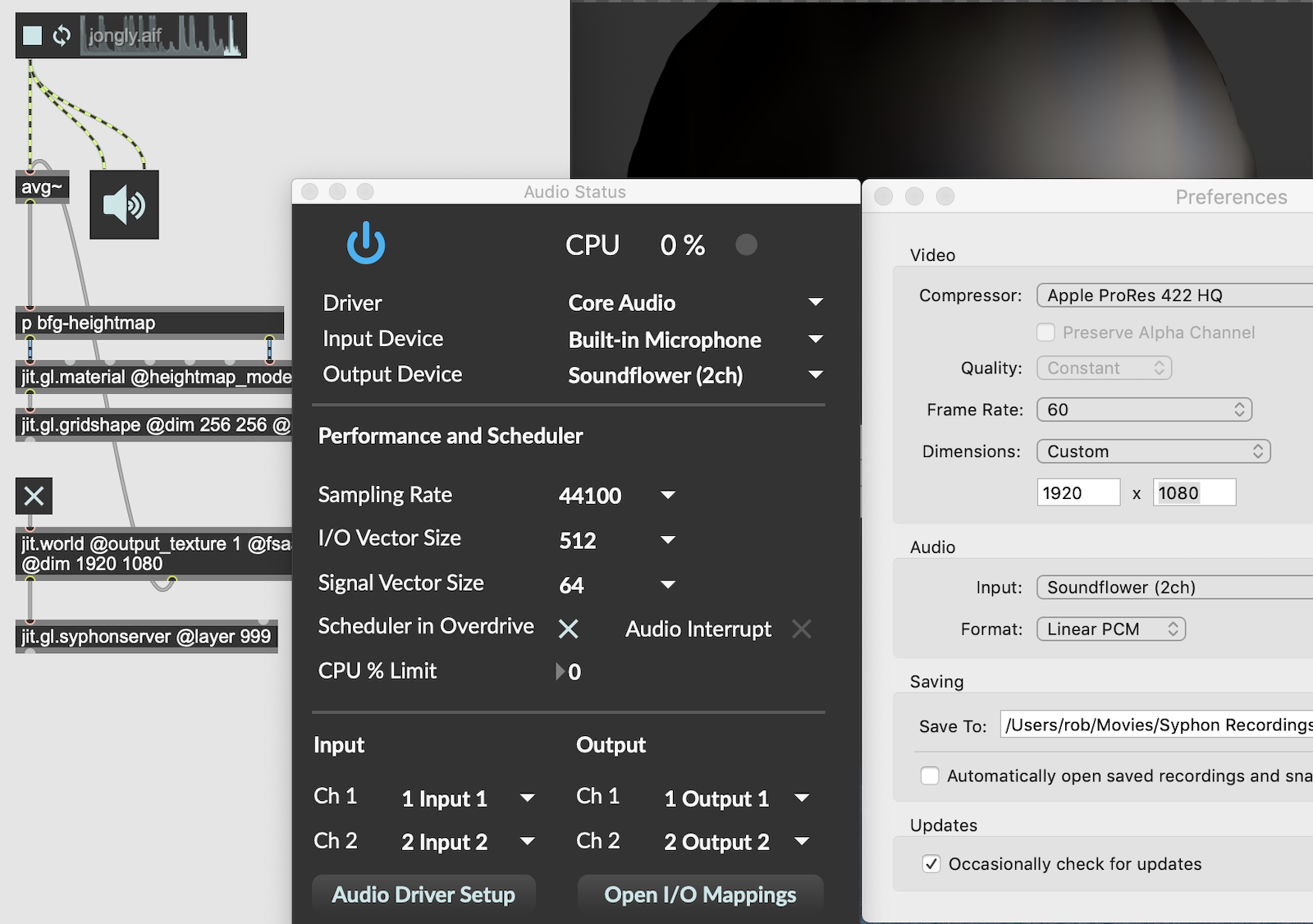The width and height of the screenshot is (1313, 924).
Task: Open Input Device dropdown Built-in Microphone
Action: (696, 339)
